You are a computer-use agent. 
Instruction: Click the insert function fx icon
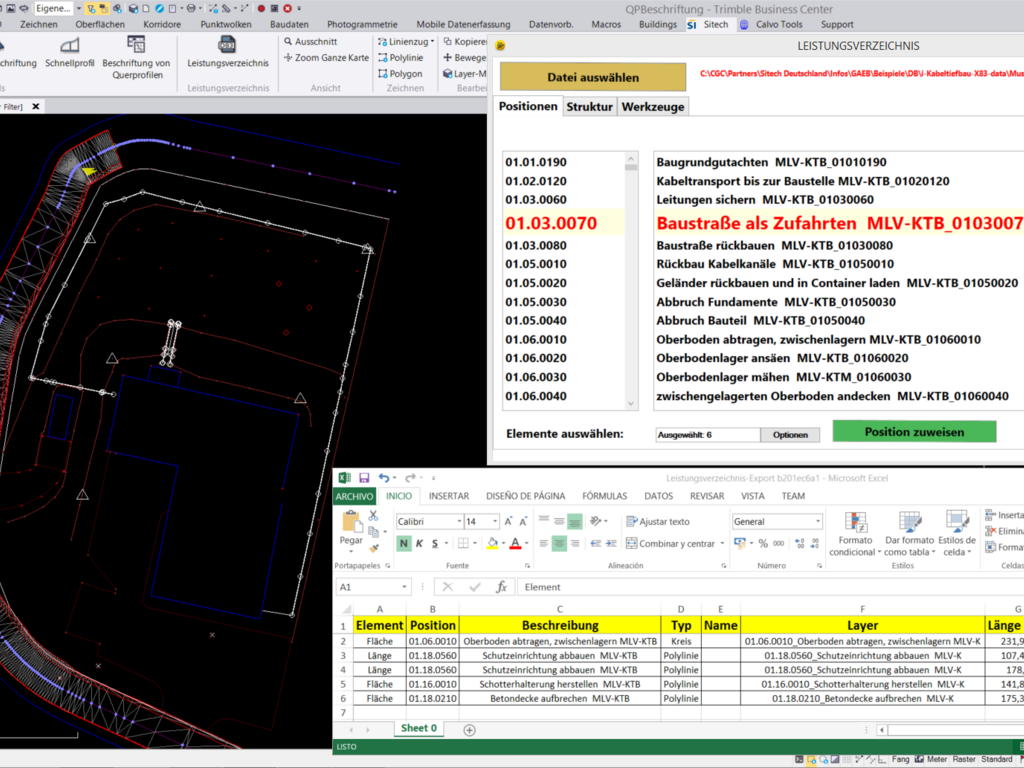pyautogui.click(x=502, y=587)
